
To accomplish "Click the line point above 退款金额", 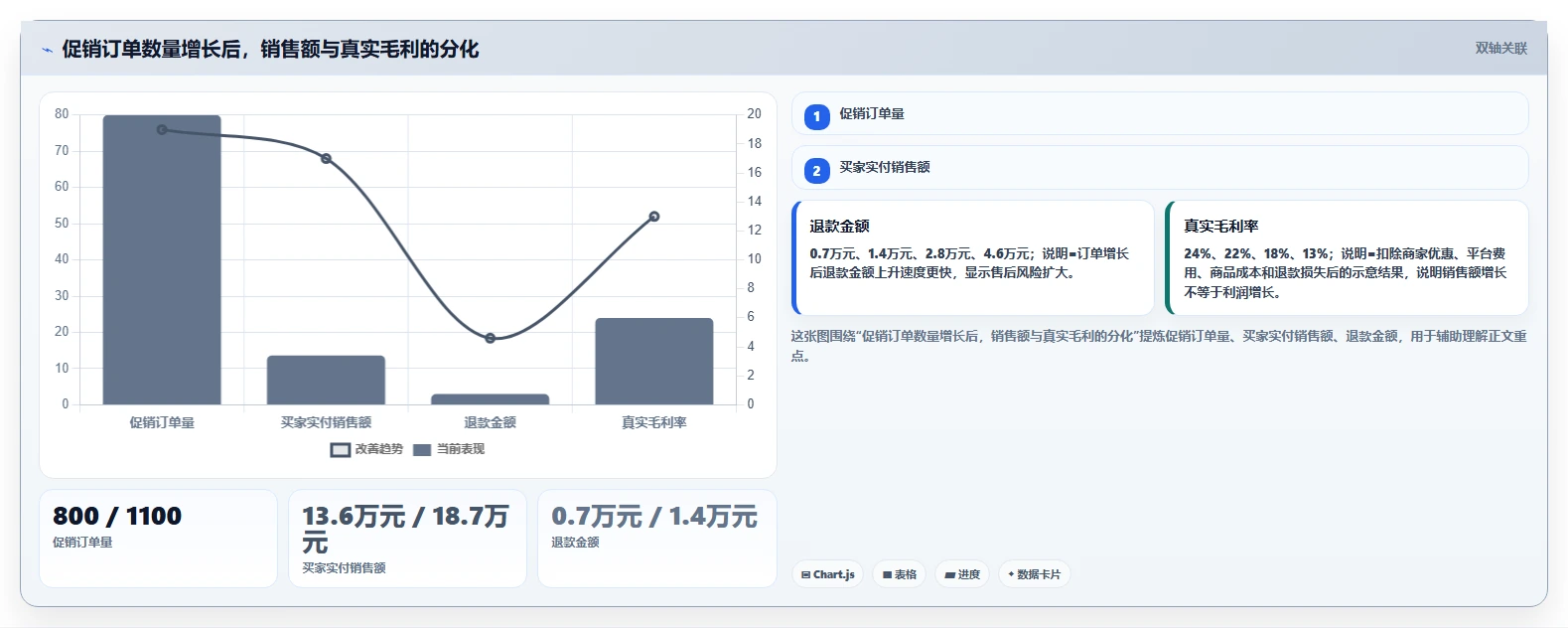I will (490, 339).
